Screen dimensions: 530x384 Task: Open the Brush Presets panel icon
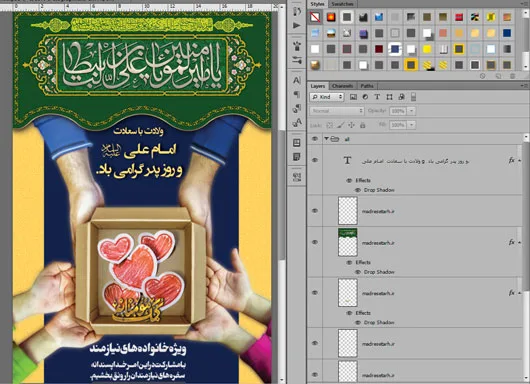click(297, 46)
